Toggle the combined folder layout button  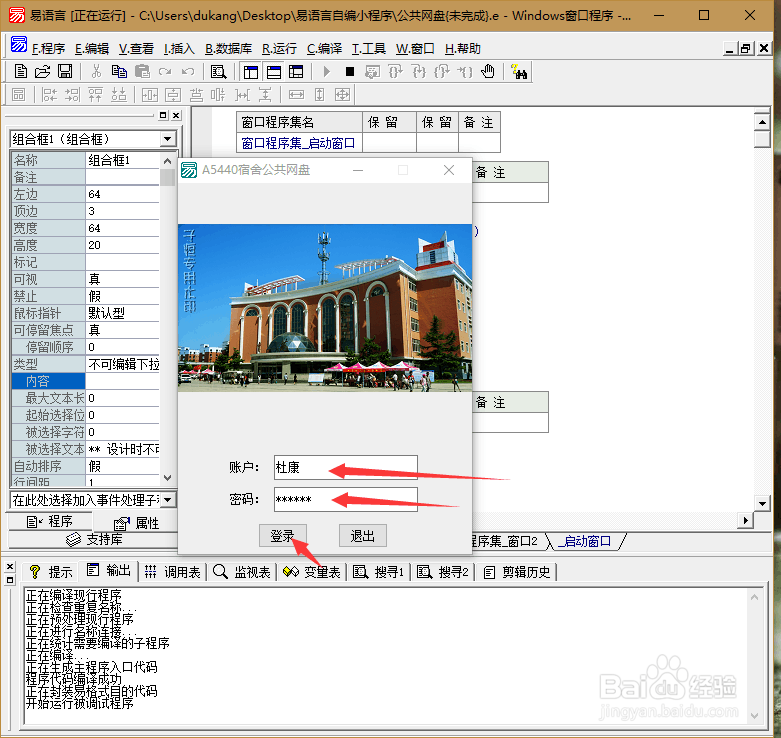click(296, 72)
